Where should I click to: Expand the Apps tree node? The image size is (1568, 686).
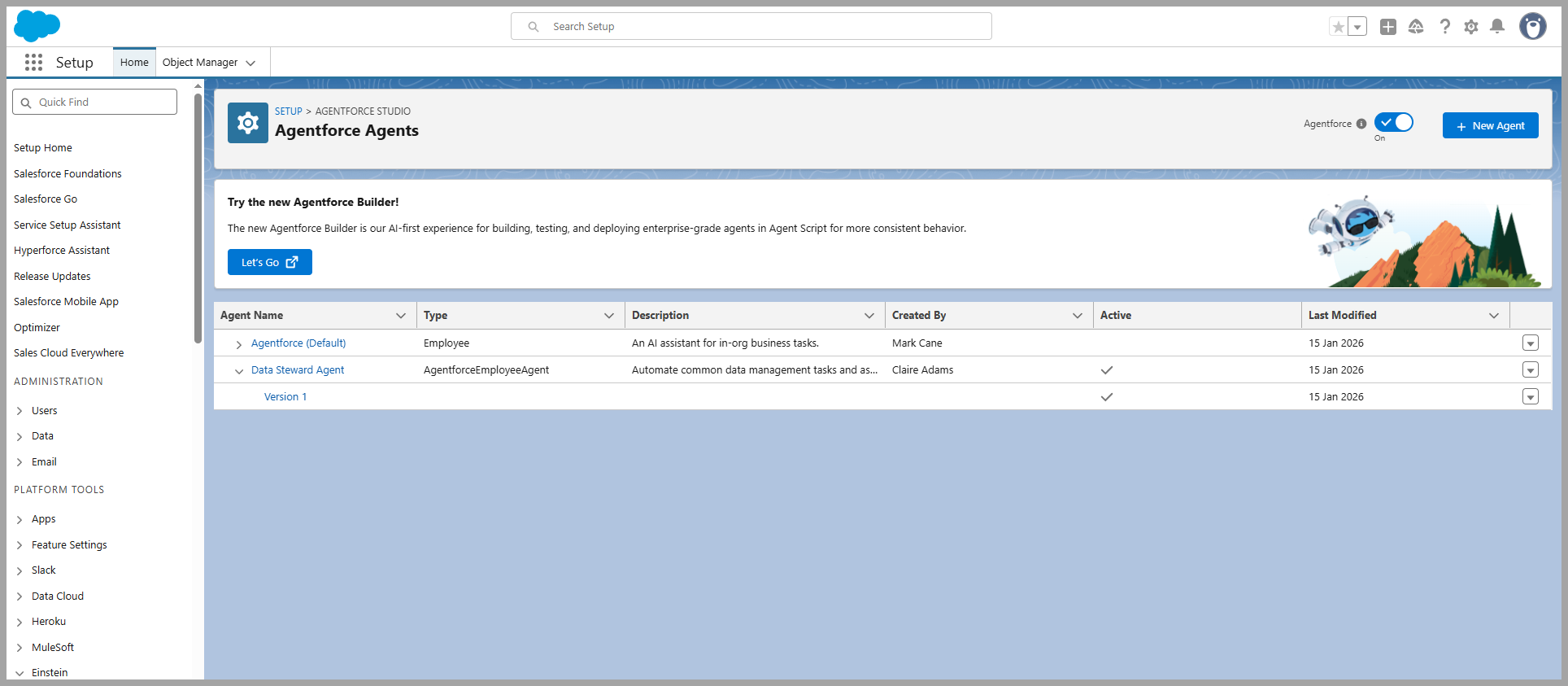point(20,520)
